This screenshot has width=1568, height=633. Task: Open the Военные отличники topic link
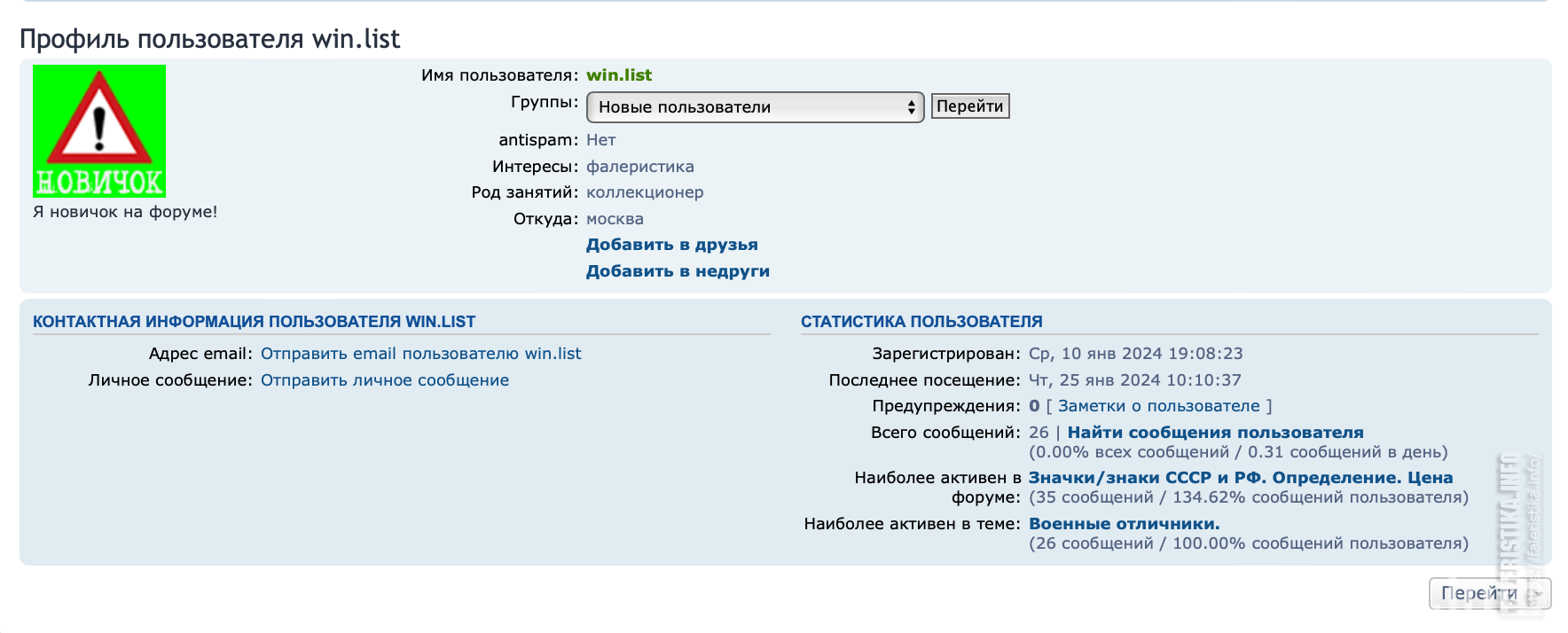point(1125,524)
